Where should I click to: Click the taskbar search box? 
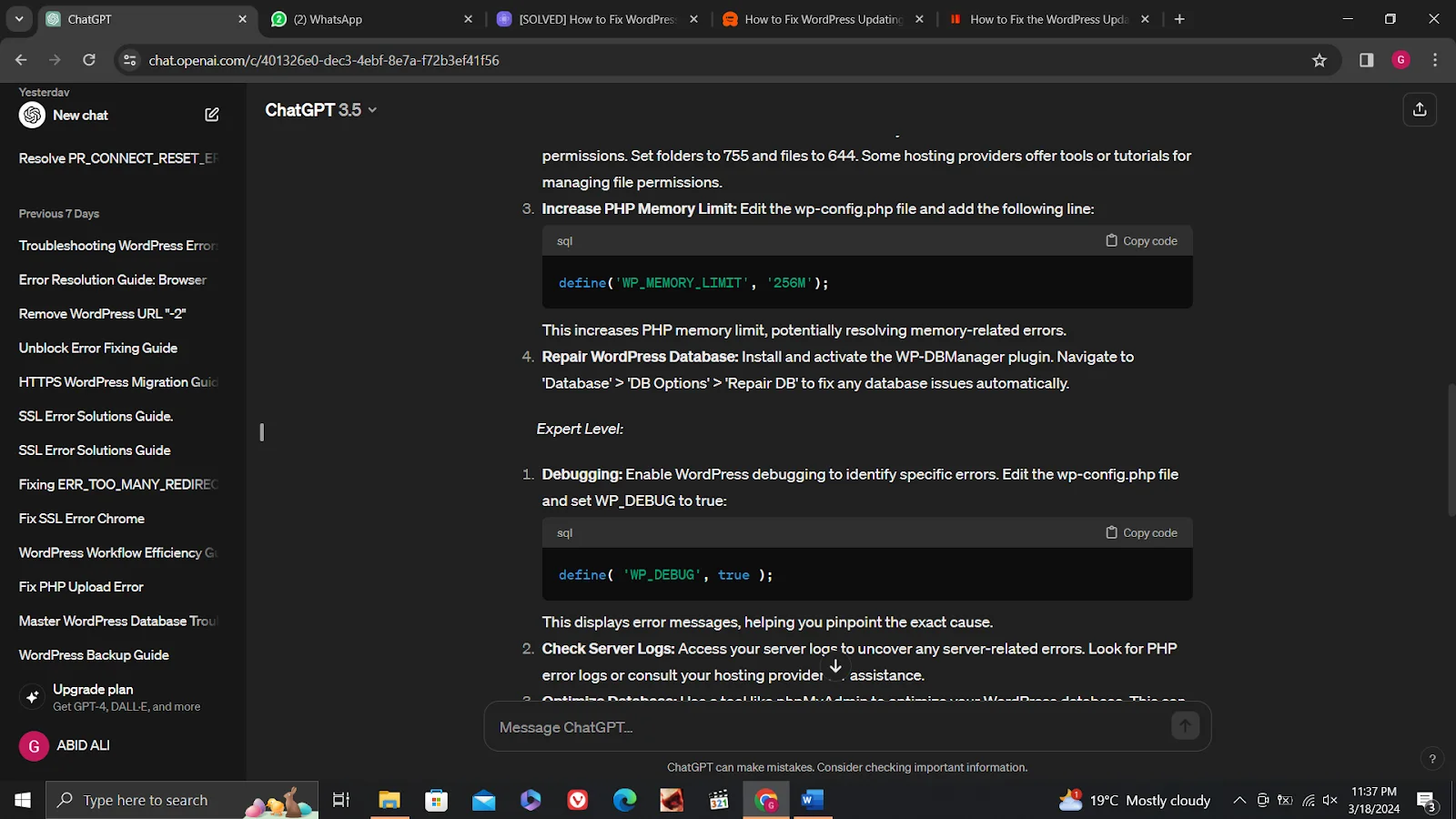click(182, 800)
